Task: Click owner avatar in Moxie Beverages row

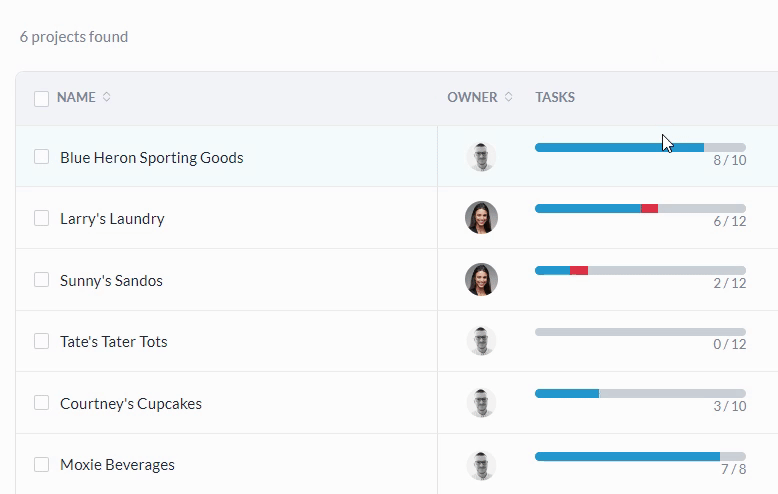Action: click(x=481, y=465)
